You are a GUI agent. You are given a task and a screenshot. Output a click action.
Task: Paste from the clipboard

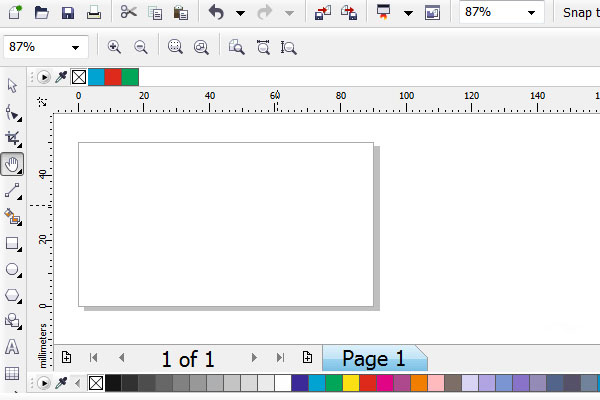[x=181, y=13]
